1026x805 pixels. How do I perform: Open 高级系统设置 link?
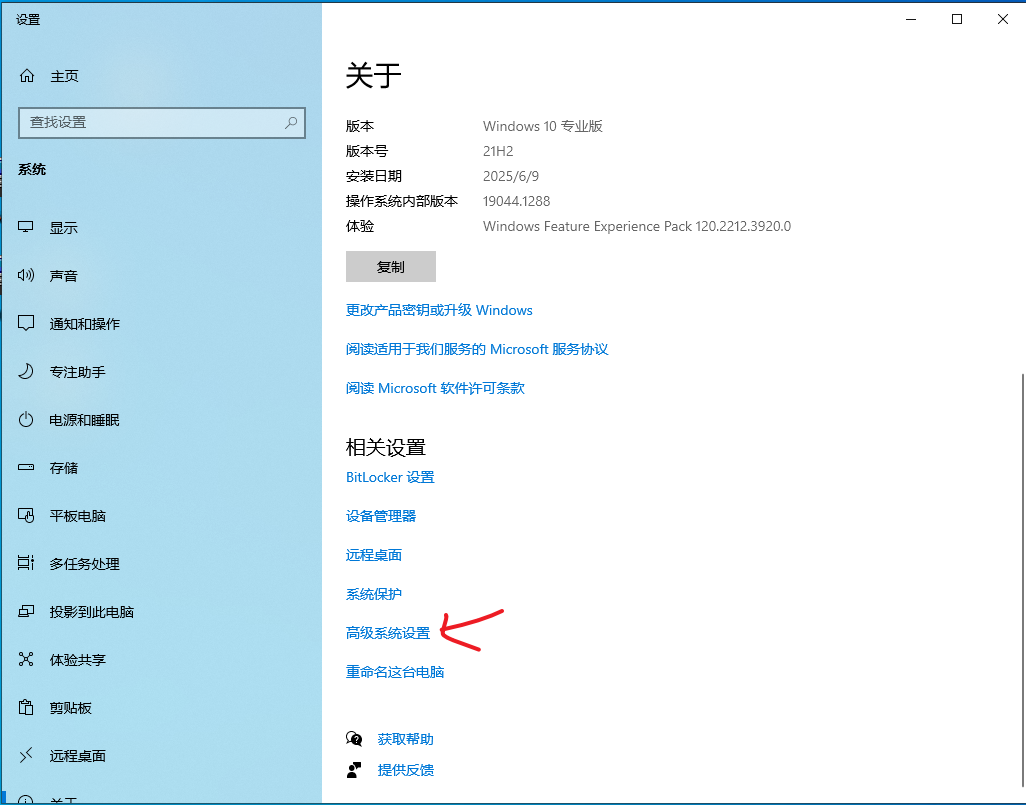(x=388, y=633)
